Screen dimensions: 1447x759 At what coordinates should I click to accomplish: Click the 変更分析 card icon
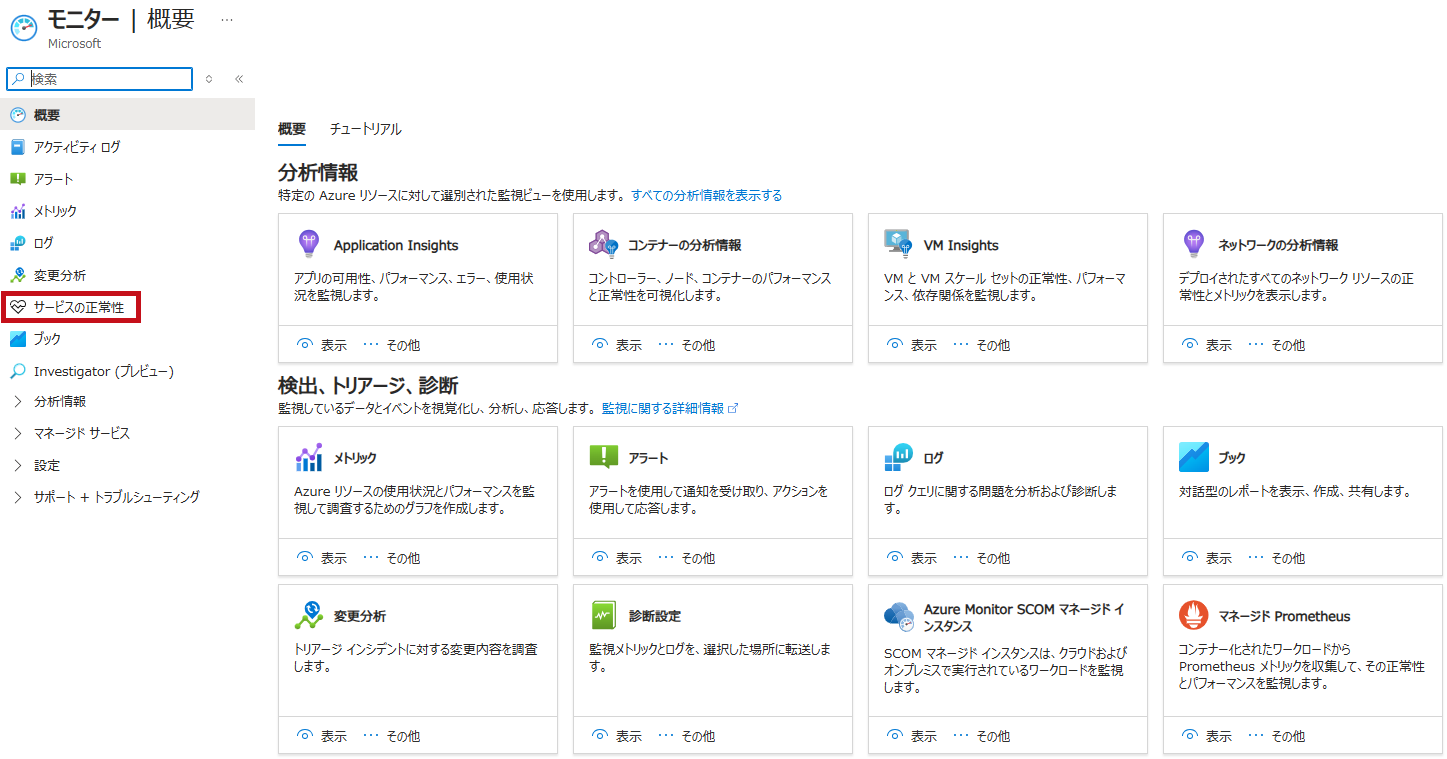(309, 615)
